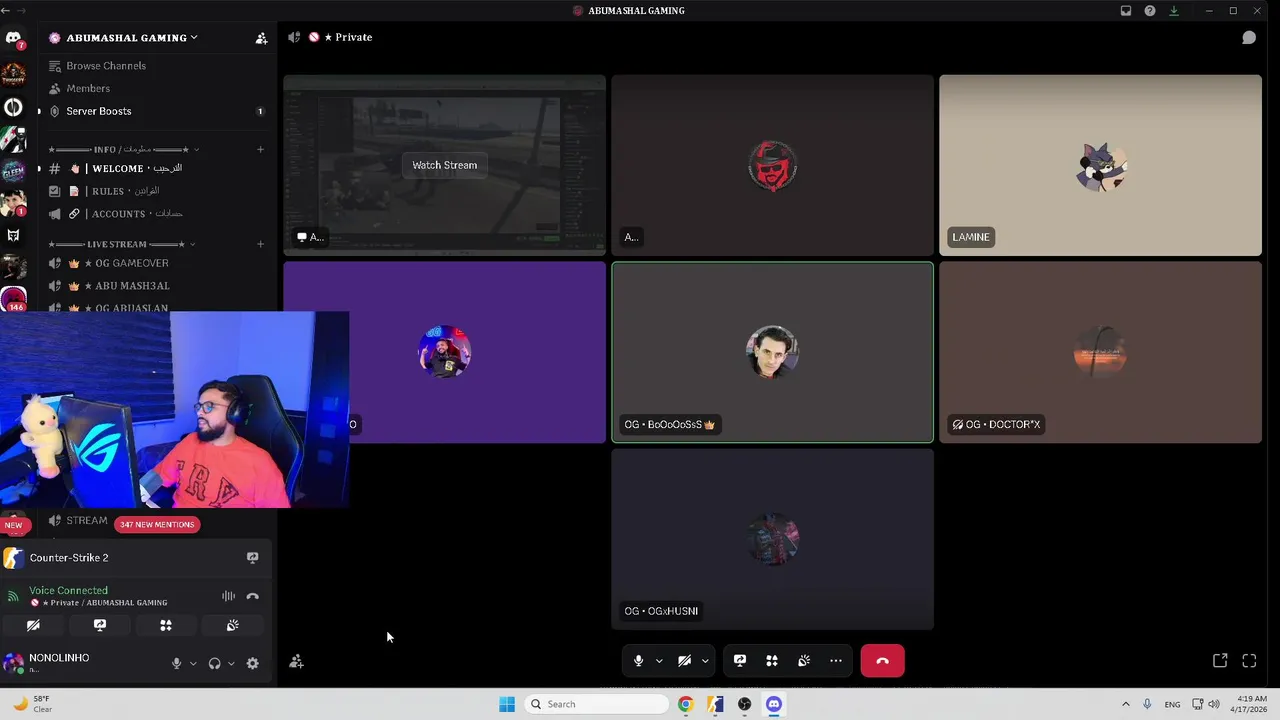This screenshot has width=1280, height=720.
Task: Open soundboard in the sidebar panel
Action: click(x=233, y=625)
